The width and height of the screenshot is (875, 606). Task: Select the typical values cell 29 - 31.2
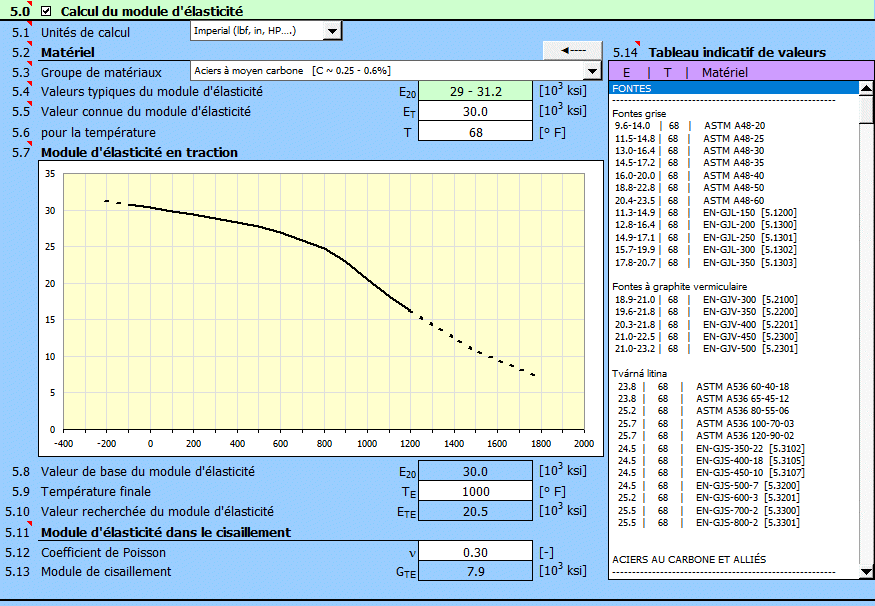coord(475,92)
